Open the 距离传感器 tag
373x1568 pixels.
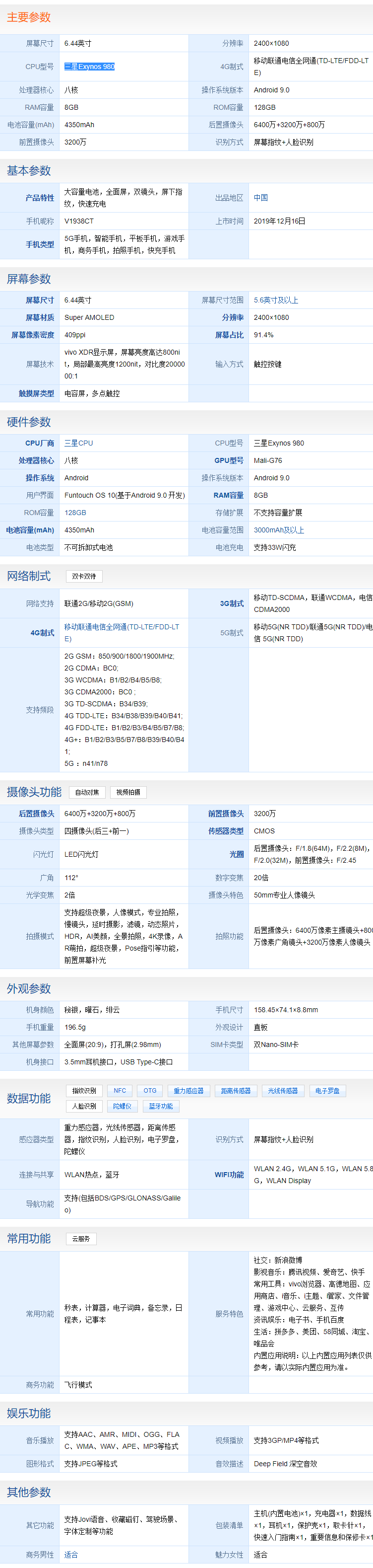click(x=236, y=1090)
